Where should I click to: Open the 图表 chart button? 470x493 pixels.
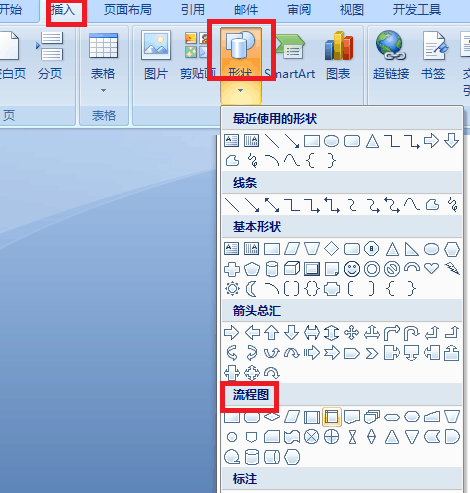[x=338, y=55]
